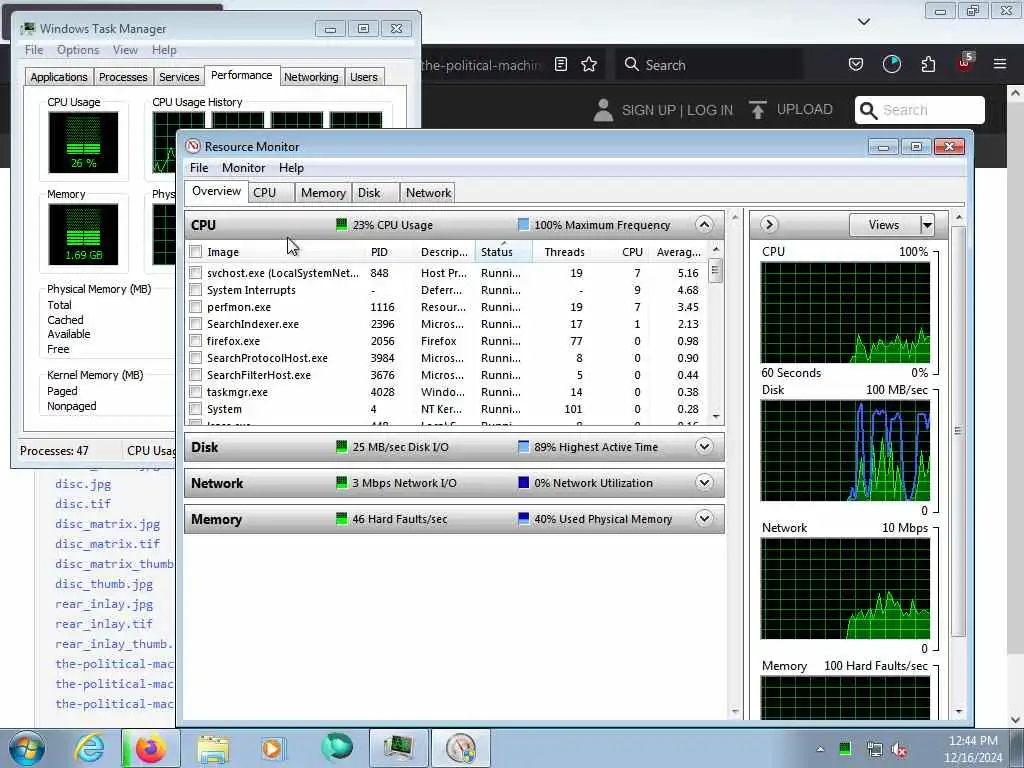Screen dimensions: 1024x768
Task: Sort processes by Threads column header
Action: [564, 252]
